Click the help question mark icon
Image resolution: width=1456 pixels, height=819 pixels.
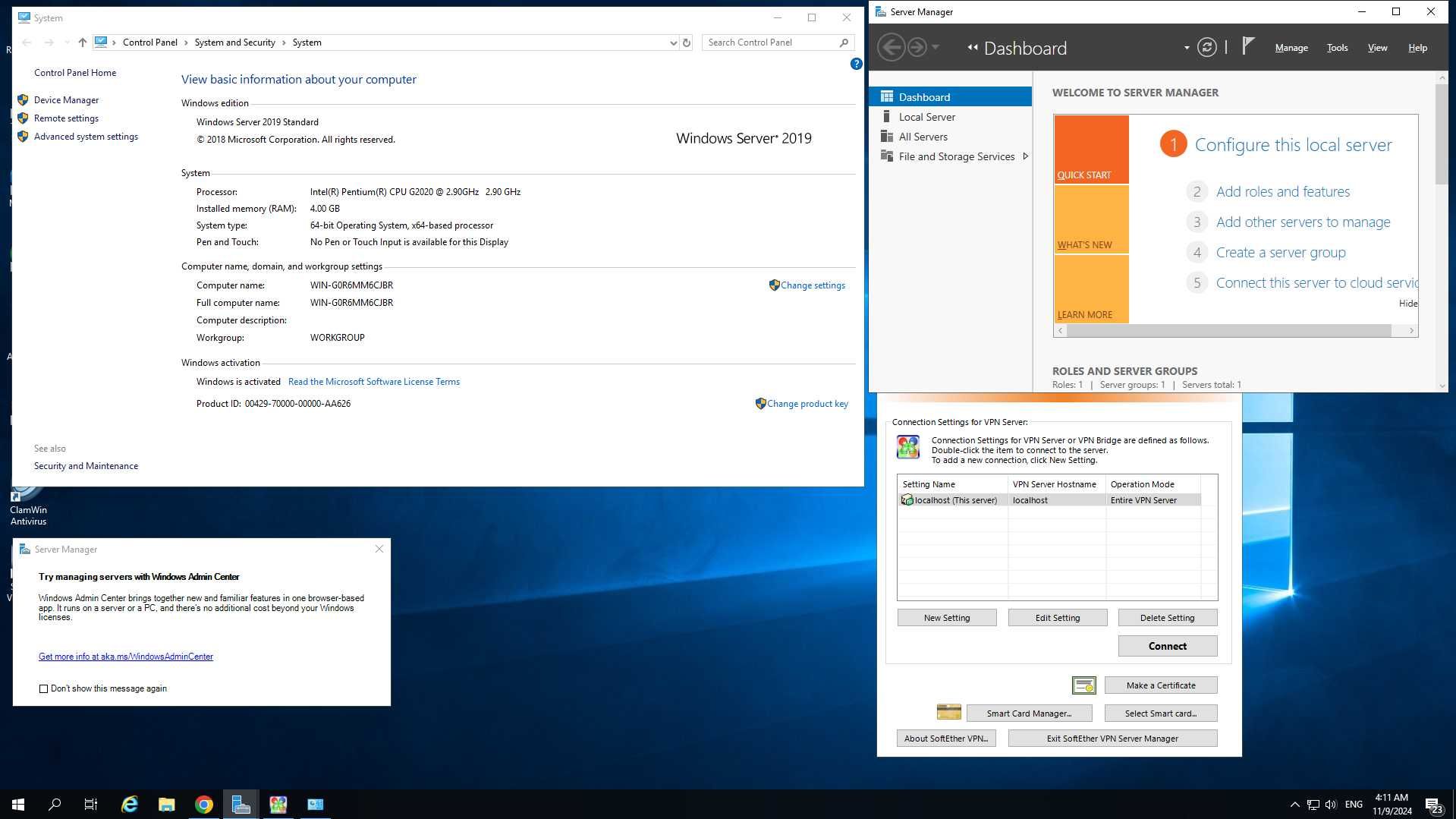(856, 64)
